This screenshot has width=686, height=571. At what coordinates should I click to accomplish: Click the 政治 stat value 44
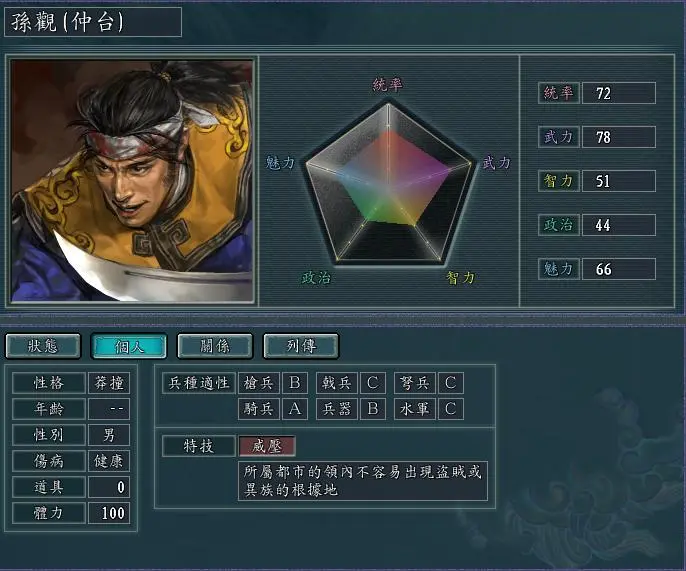pyautogui.click(x=619, y=225)
